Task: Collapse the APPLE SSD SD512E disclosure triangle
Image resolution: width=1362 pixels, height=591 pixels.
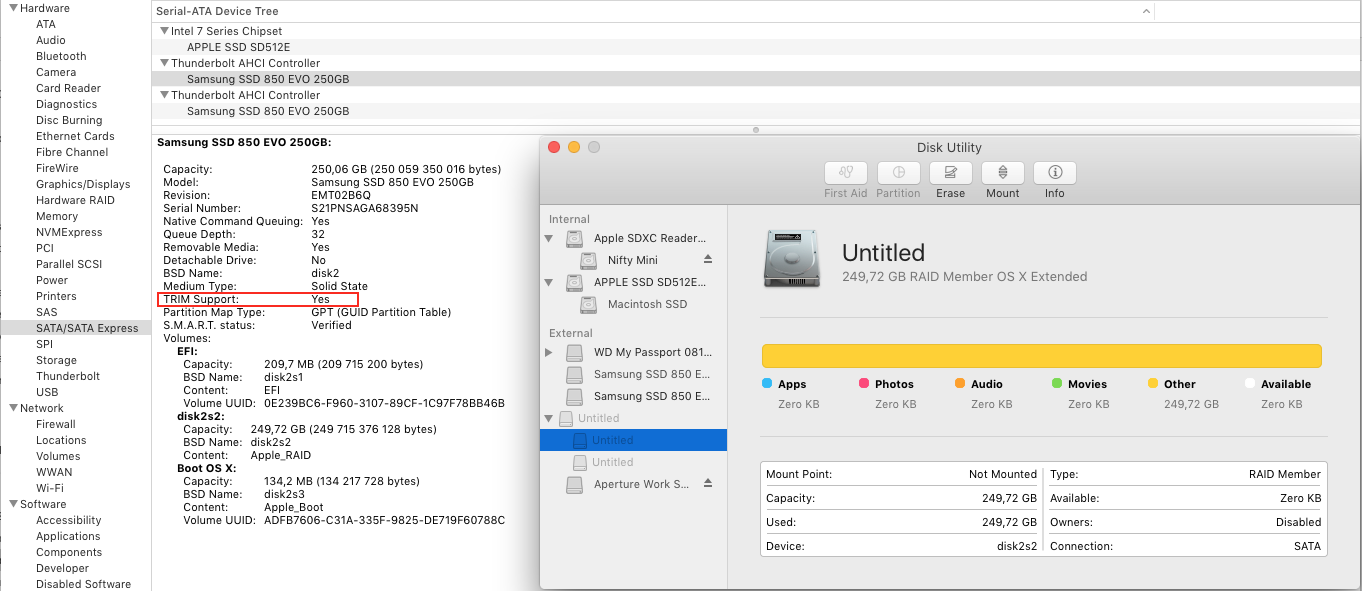Action: point(548,282)
